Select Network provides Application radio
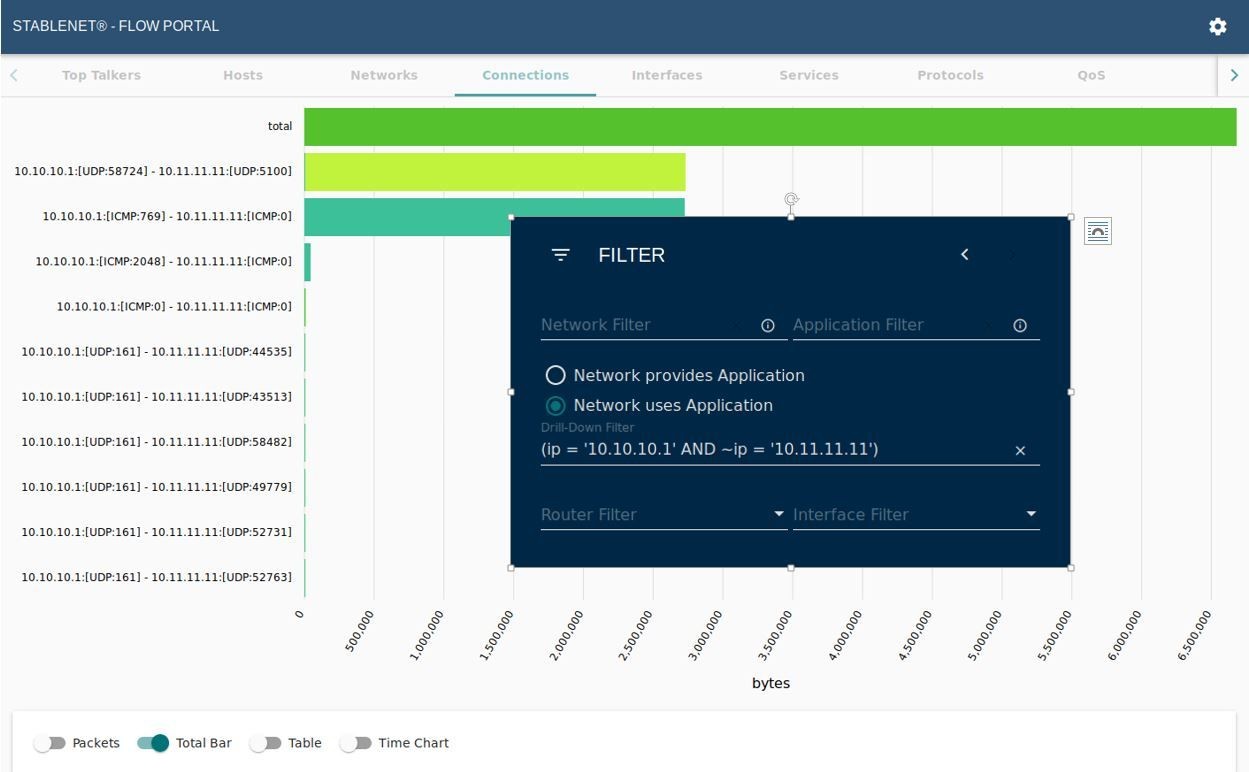The image size is (1249, 772). (555, 376)
